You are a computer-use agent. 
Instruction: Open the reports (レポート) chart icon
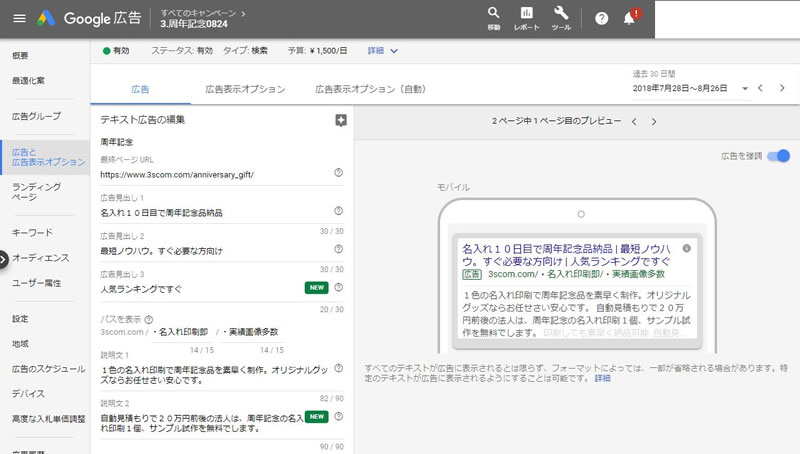tap(527, 14)
